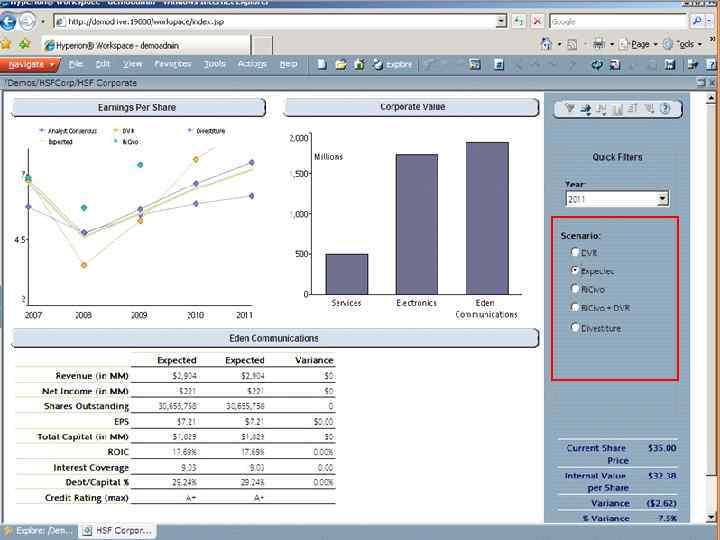
Task: Click the help question icon in dashboard toolbar
Action: tap(665, 108)
